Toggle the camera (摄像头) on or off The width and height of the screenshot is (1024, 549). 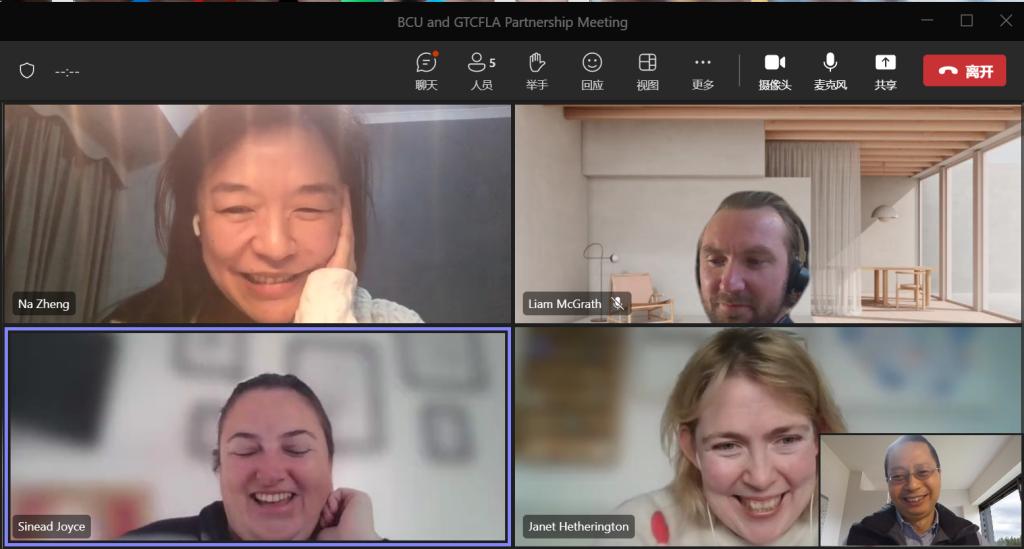pos(775,71)
